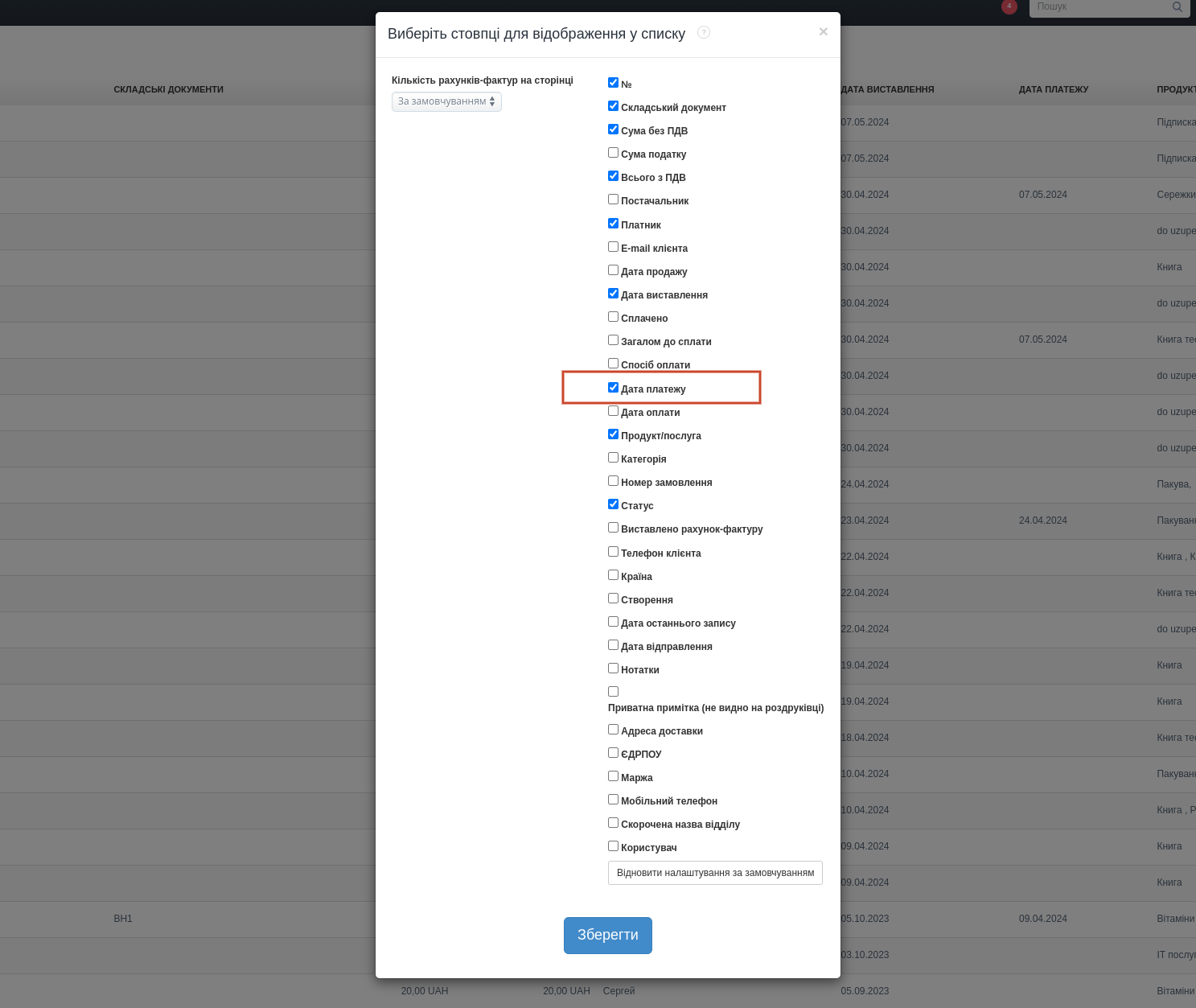The image size is (1196, 1008).
Task: Disable the Статус column checkbox
Action: [x=614, y=504]
